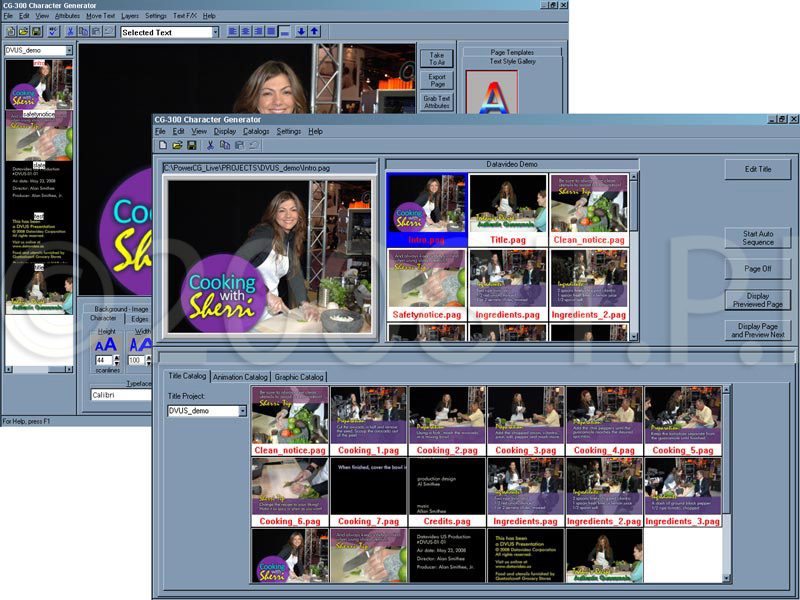Click the Typeface field showing Calibri
The height and width of the screenshot is (600, 800).
(x=121, y=395)
